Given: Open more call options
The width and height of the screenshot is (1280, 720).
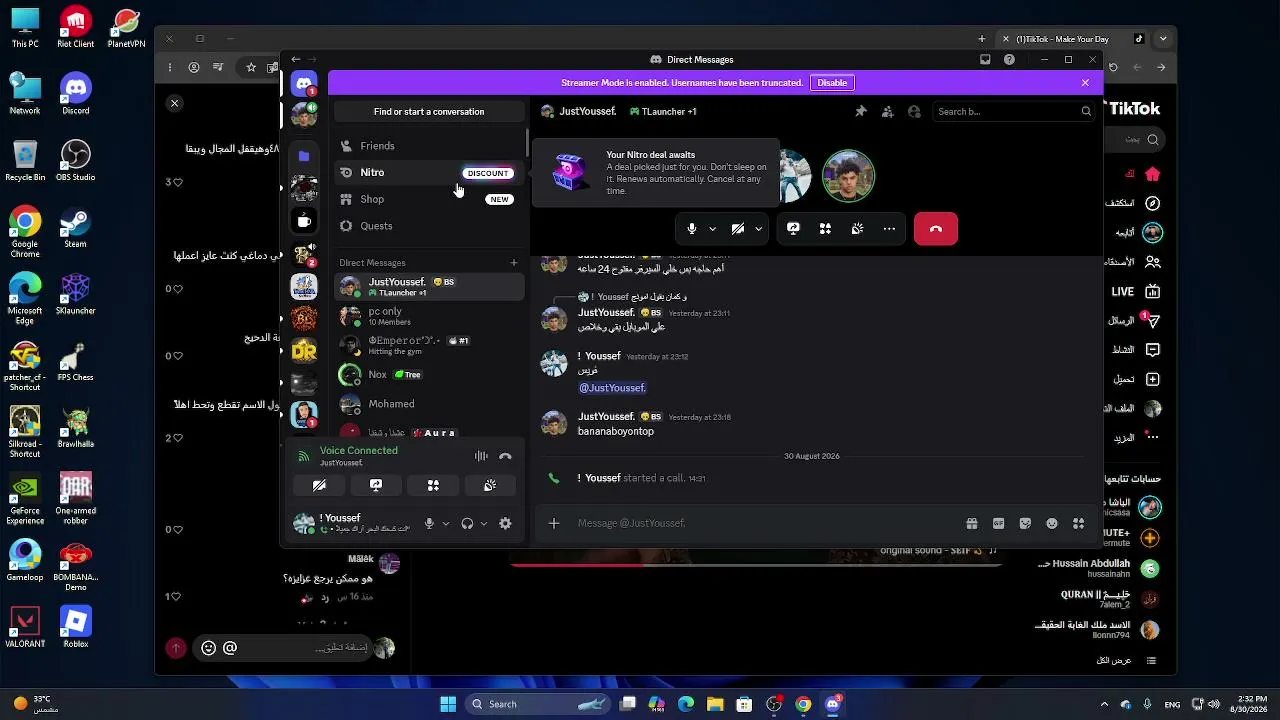Looking at the screenshot, I should [889, 229].
